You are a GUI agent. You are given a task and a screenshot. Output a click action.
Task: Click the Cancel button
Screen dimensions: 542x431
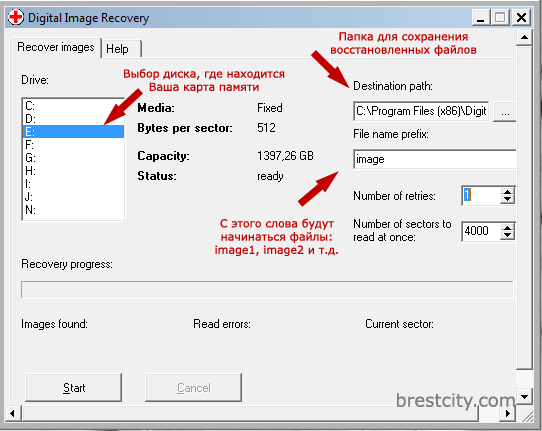[193, 387]
